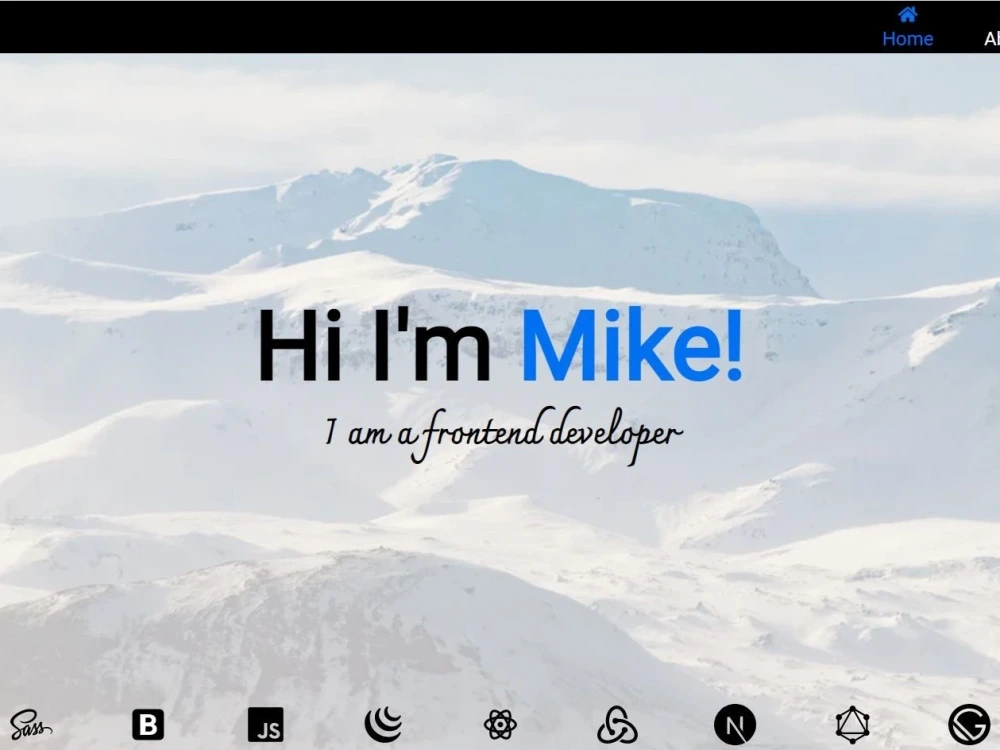Click the Bootstrap B icon
The image size is (1000, 750).
pyautogui.click(x=148, y=724)
